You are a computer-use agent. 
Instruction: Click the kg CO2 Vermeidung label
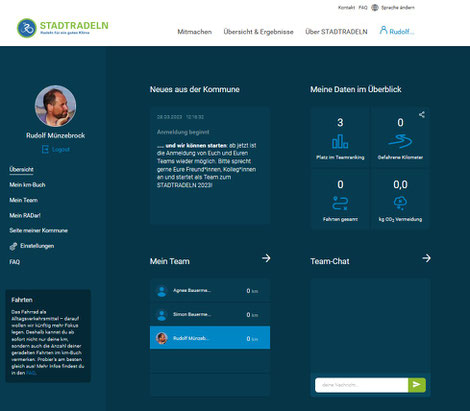coord(400,219)
